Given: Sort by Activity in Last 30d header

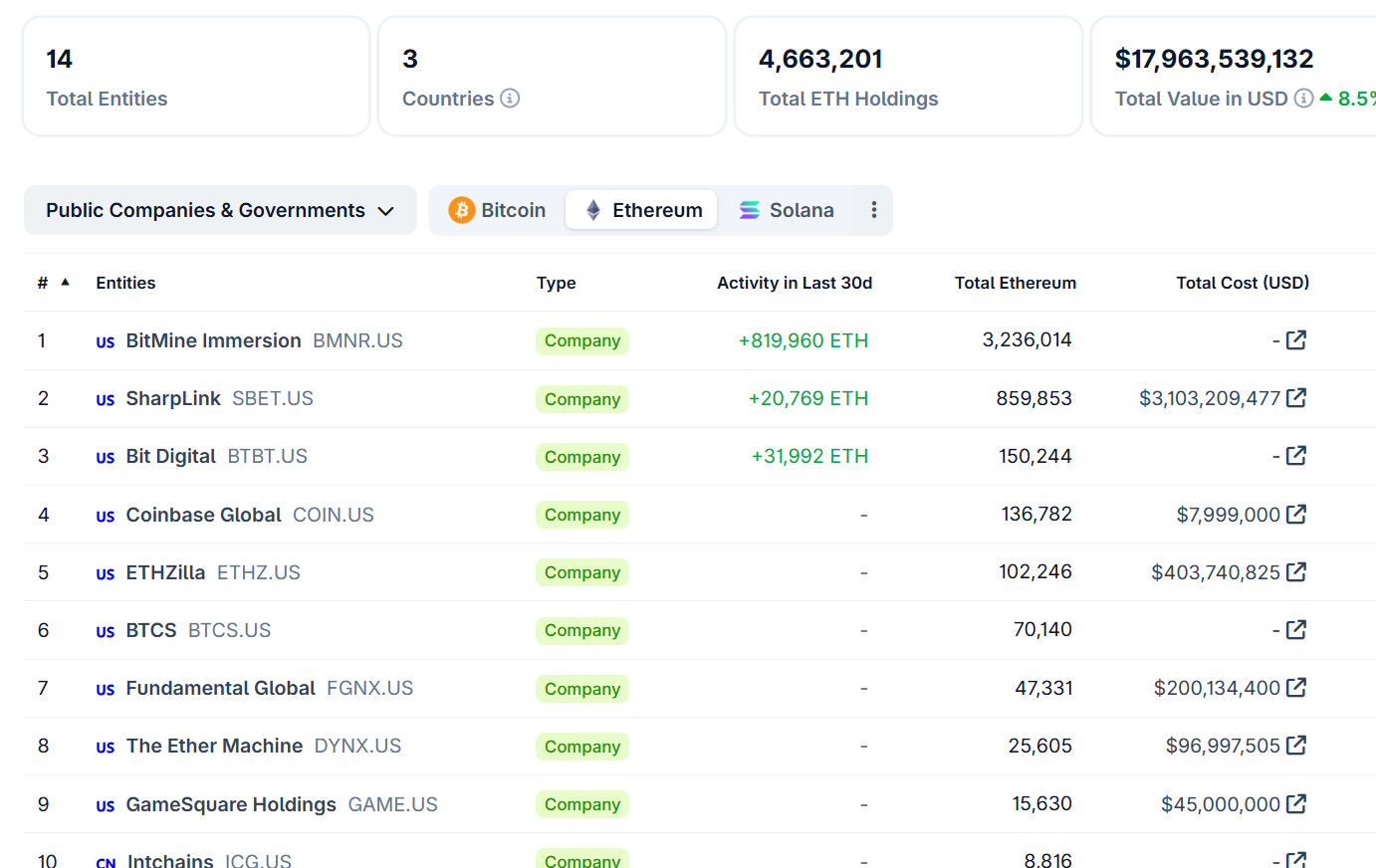Looking at the screenshot, I should tap(794, 283).
